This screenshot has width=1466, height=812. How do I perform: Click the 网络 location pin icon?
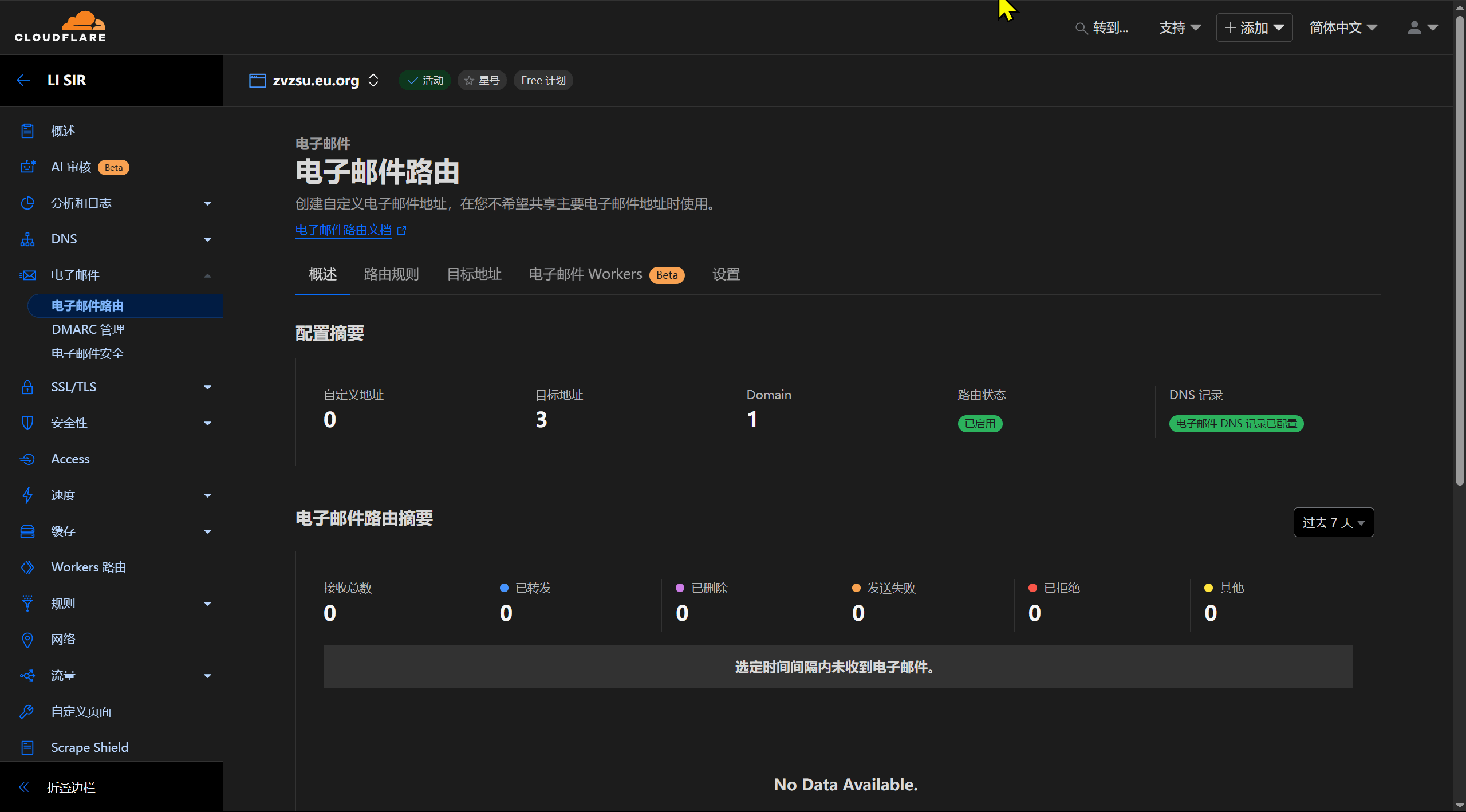27,640
